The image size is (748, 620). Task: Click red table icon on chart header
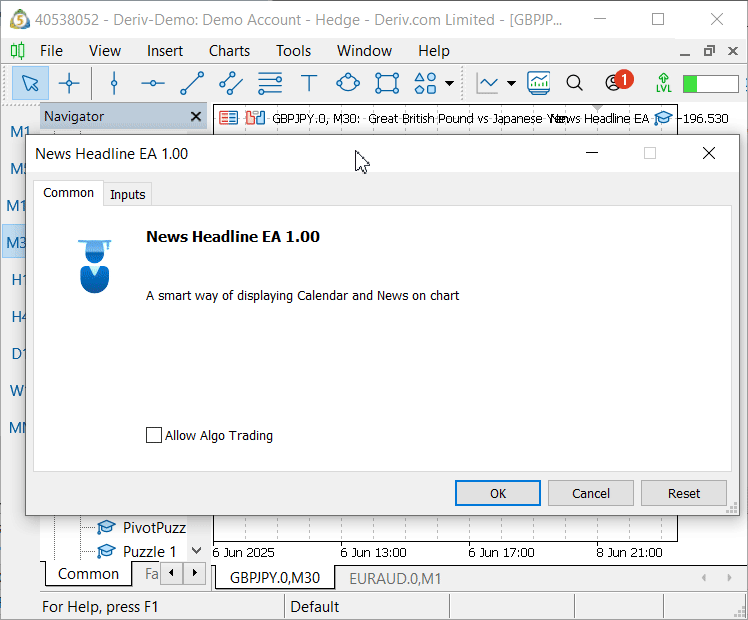[x=229, y=117]
